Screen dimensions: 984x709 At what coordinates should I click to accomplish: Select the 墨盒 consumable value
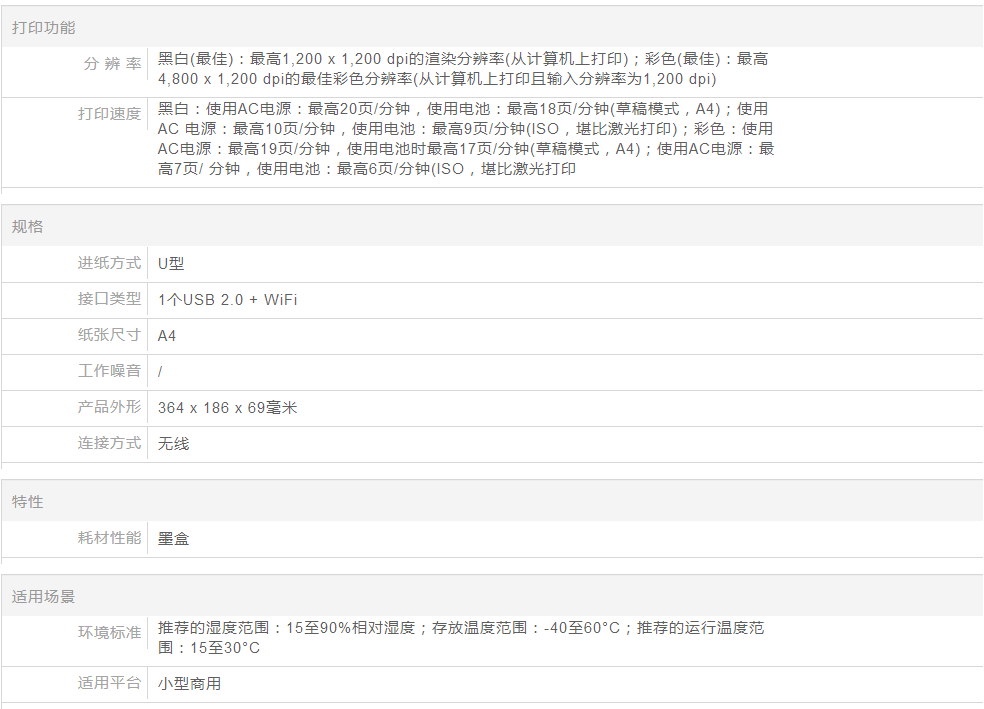point(173,539)
